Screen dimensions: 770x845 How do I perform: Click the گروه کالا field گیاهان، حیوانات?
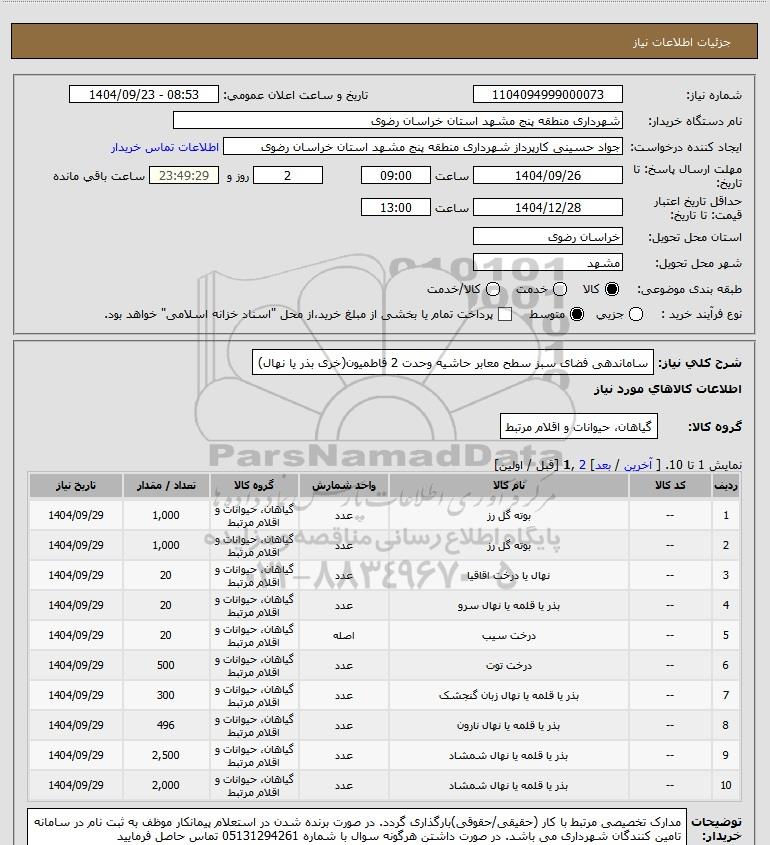tap(579, 426)
